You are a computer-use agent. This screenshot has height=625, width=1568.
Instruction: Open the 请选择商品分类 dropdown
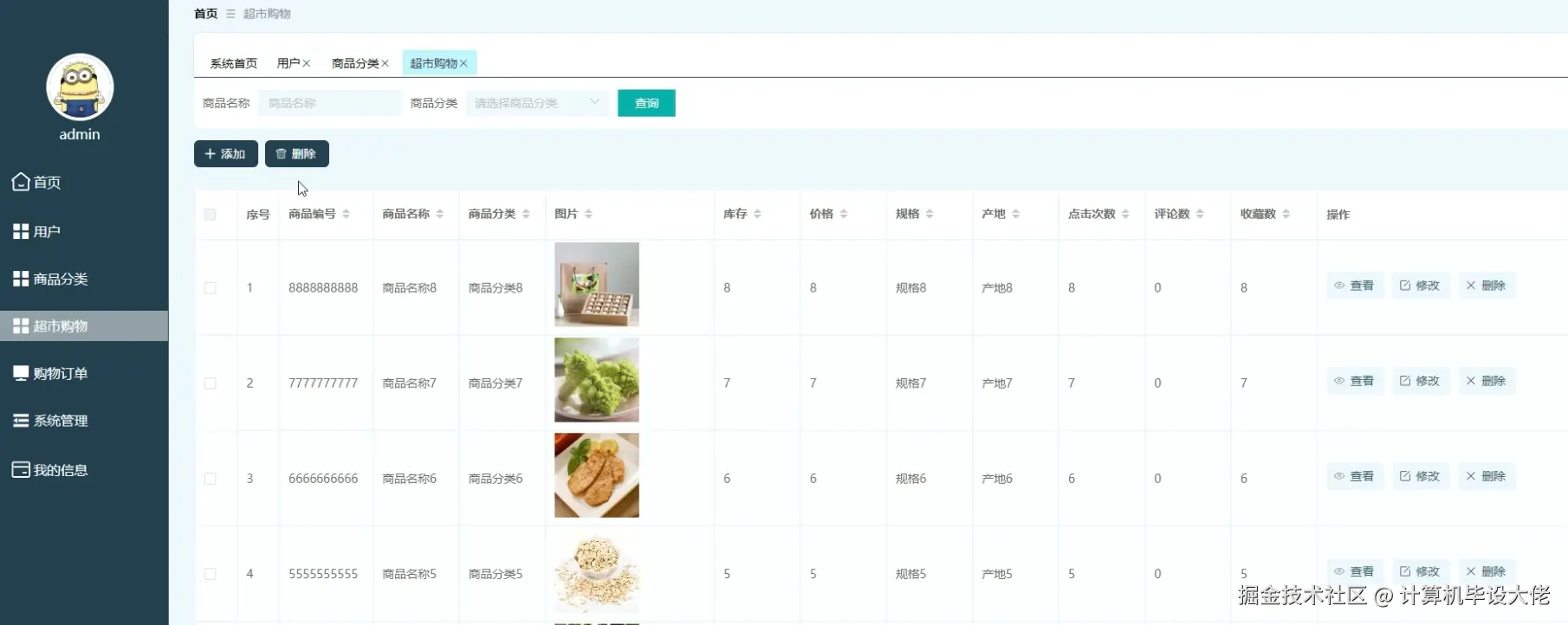point(537,103)
